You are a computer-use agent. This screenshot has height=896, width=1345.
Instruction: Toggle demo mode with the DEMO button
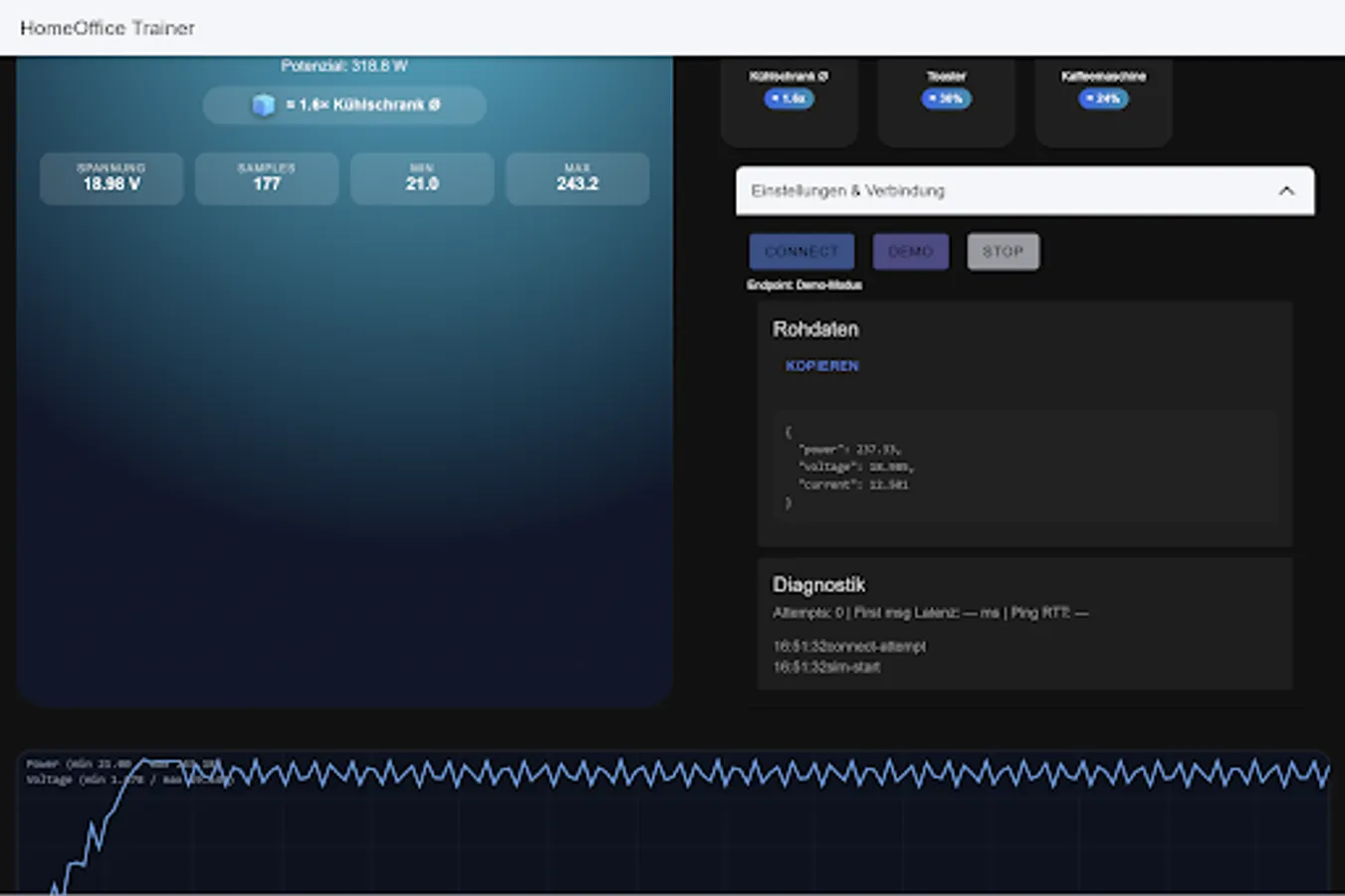tap(910, 251)
